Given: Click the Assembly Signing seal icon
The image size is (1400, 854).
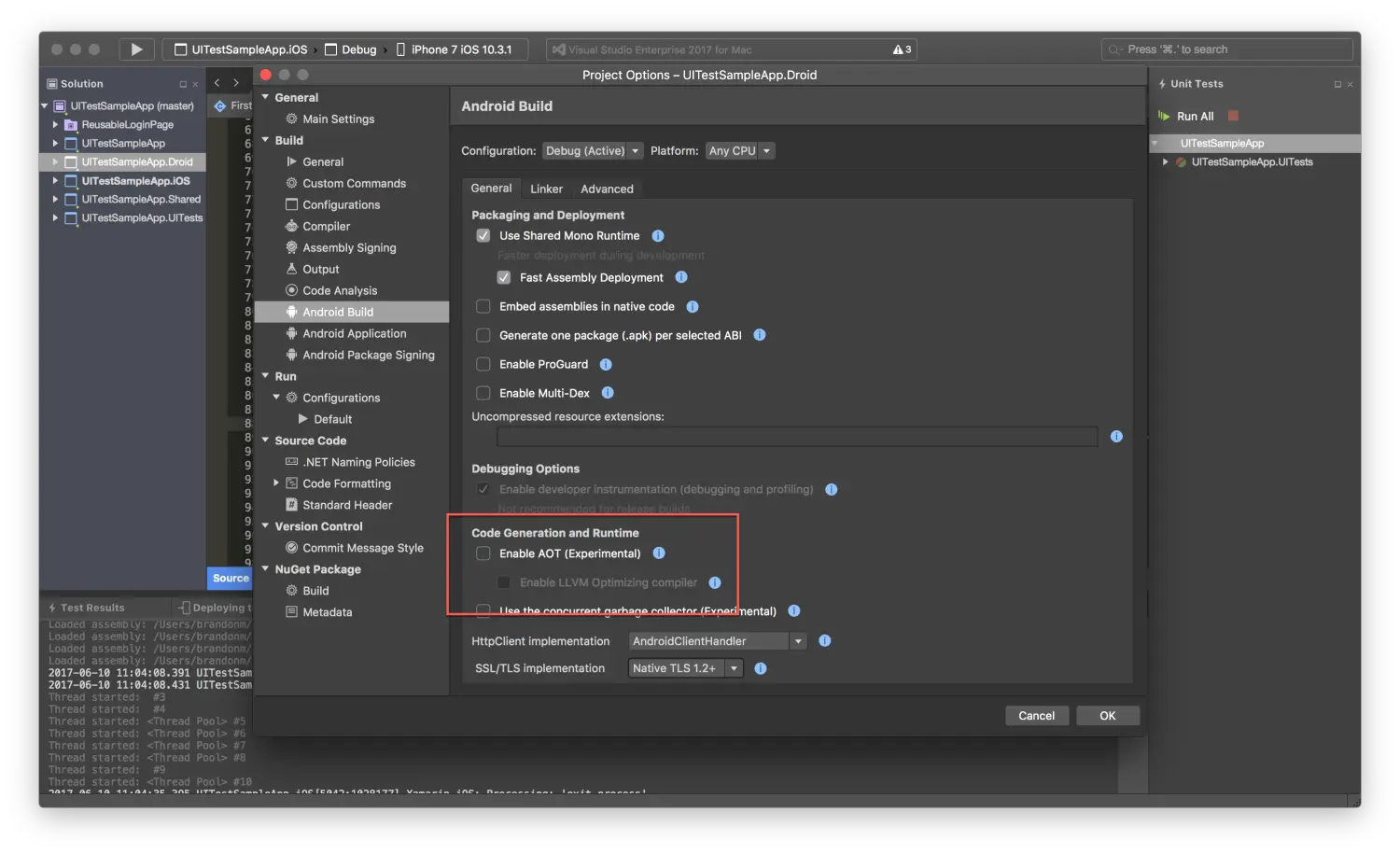Looking at the screenshot, I should tap(291, 247).
